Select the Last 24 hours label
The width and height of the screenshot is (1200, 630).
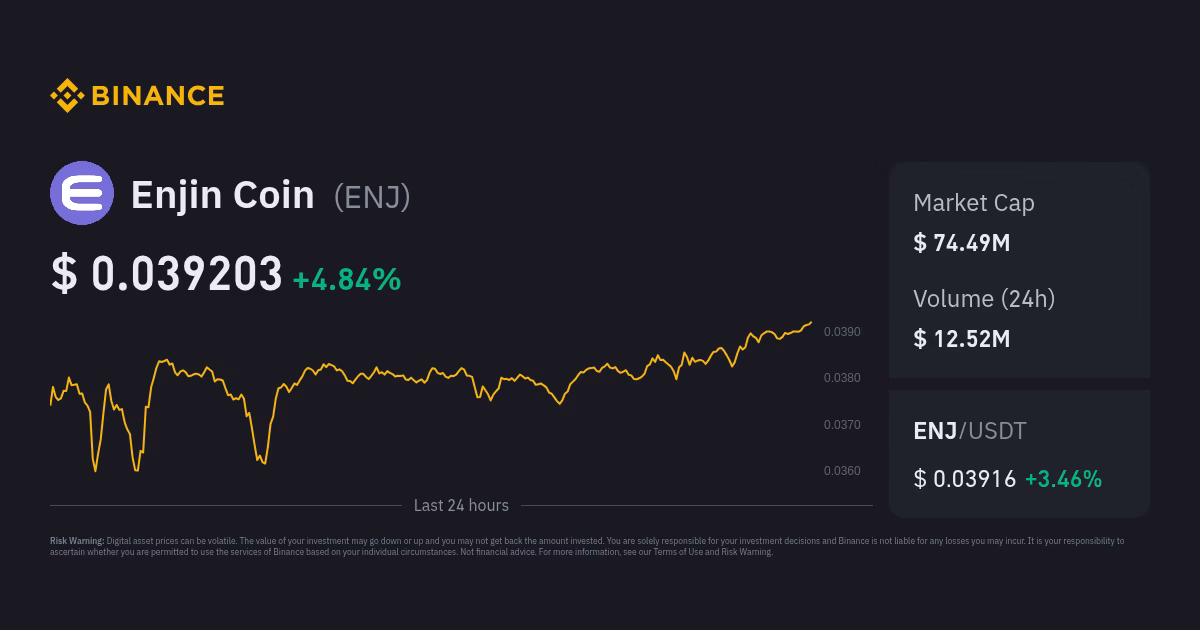coord(461,505)
